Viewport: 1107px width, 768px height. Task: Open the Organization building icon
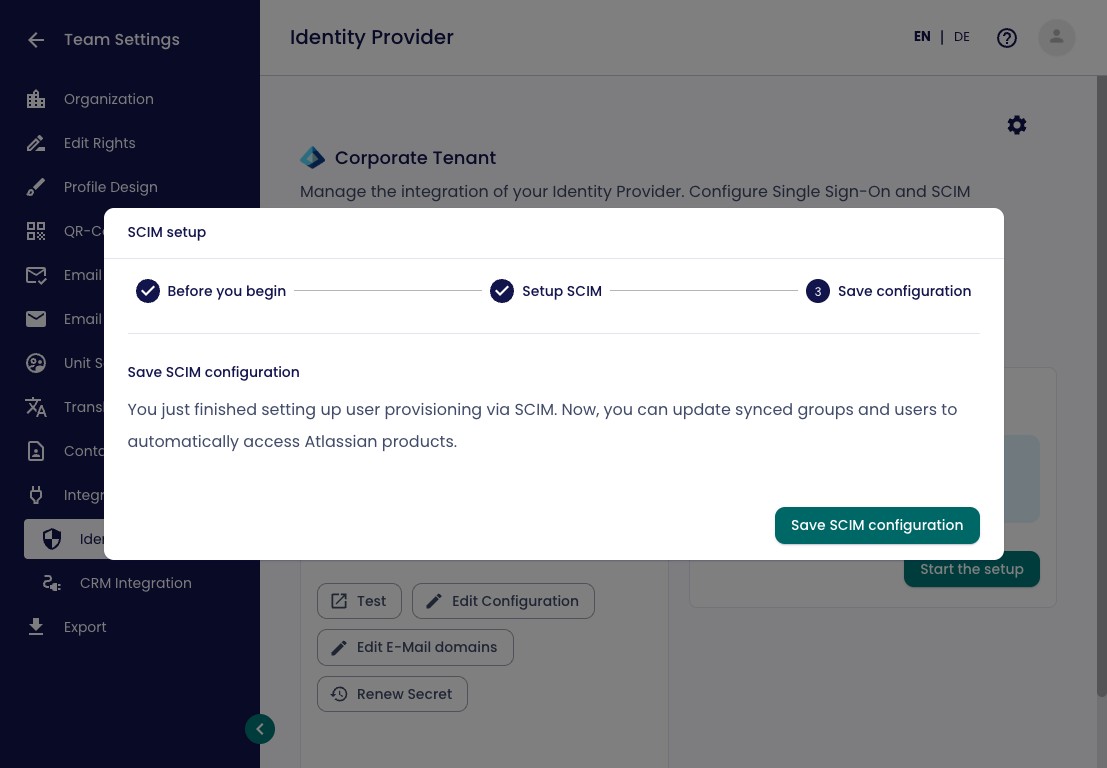[x=36, y=100]
